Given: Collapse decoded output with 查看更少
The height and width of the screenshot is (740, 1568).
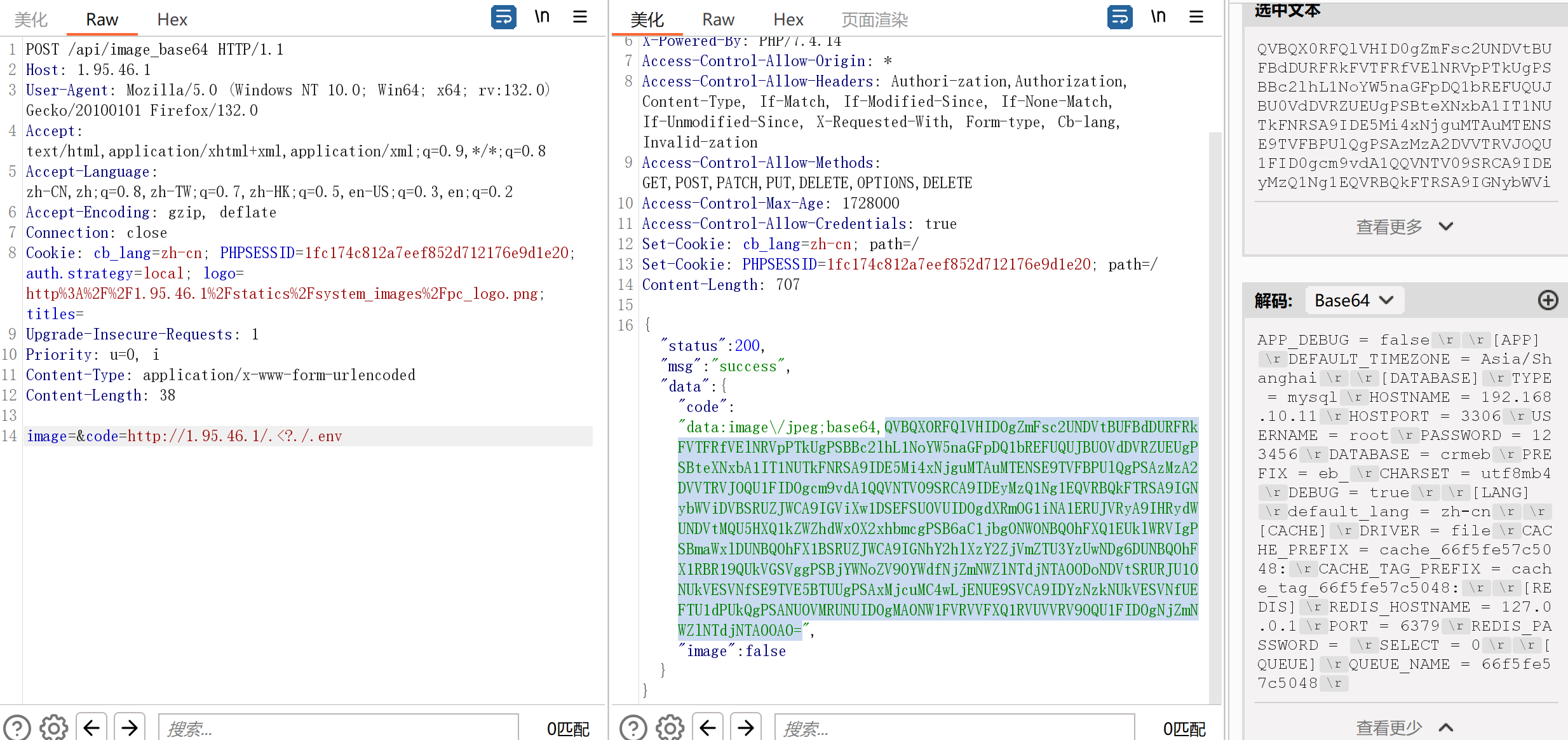Looking at the screenshot, I should (1404, 727).
